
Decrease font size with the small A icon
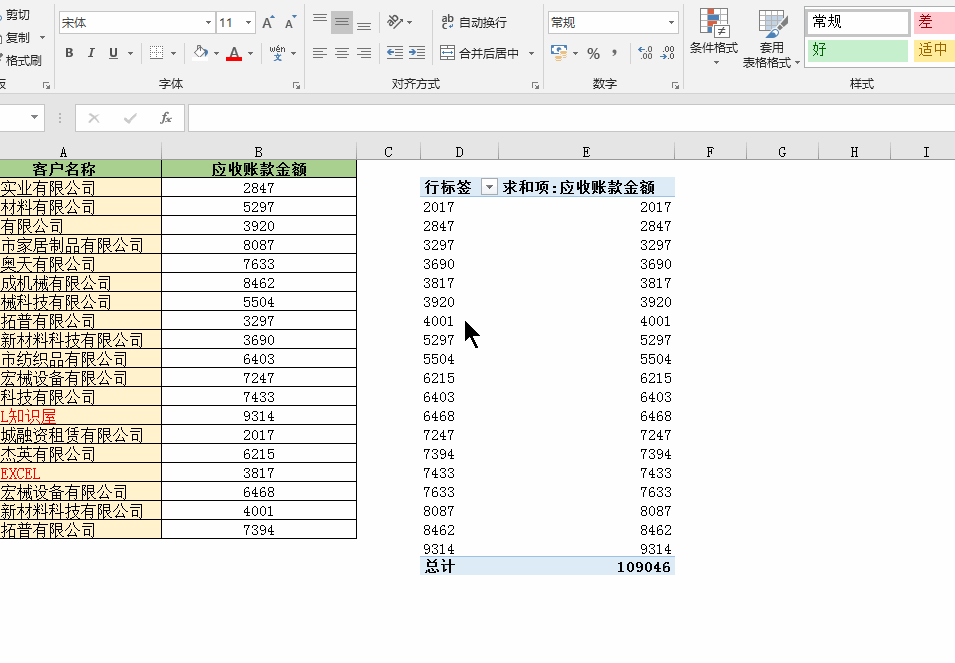coord(291,23)
